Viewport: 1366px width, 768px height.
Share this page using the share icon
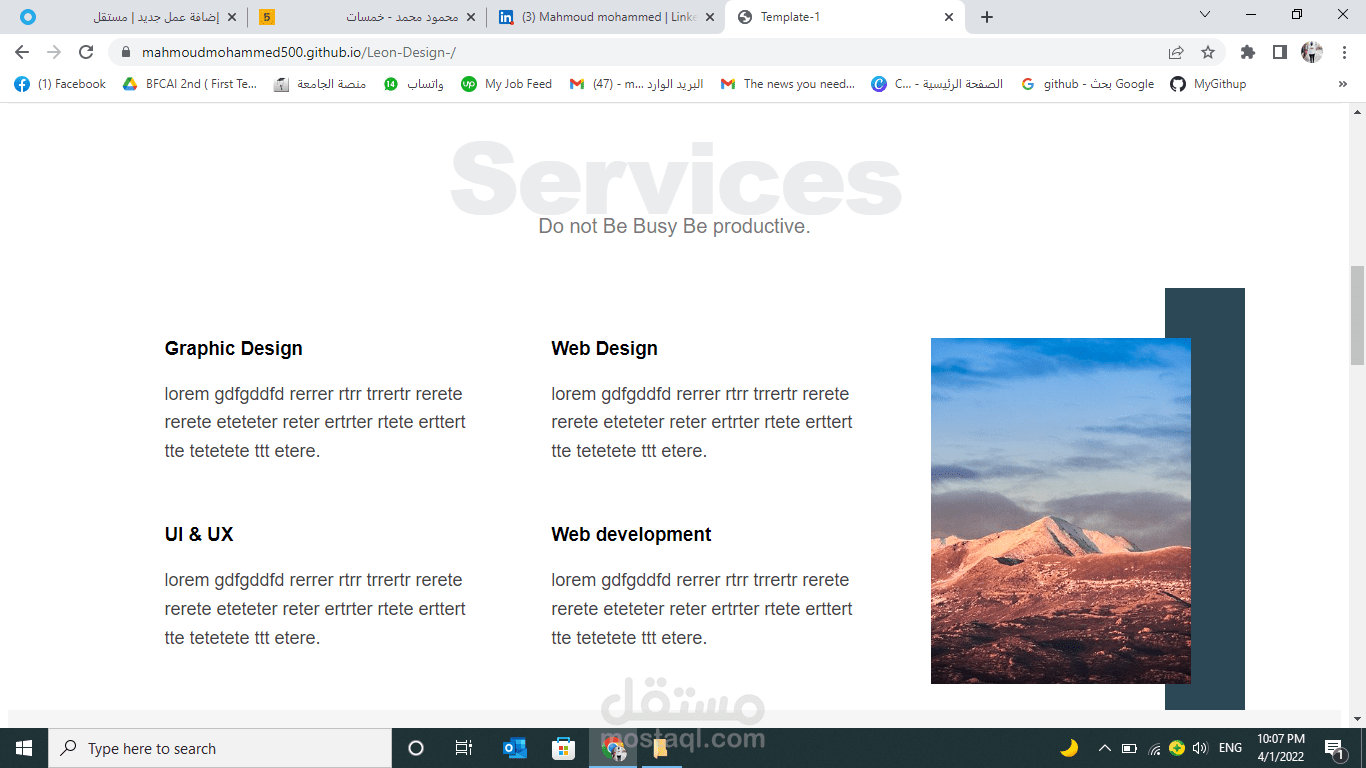click(x=1176, y=52)
